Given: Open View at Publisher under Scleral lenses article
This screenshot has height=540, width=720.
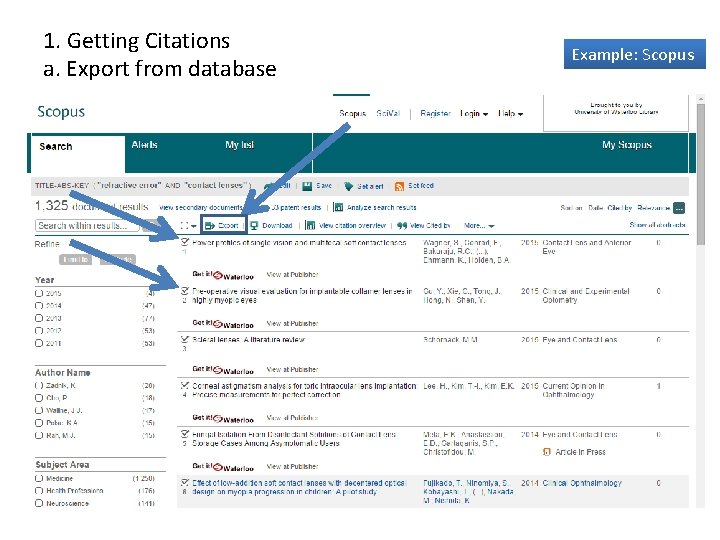Looking at the screenshot, I should tap(292, 369).
